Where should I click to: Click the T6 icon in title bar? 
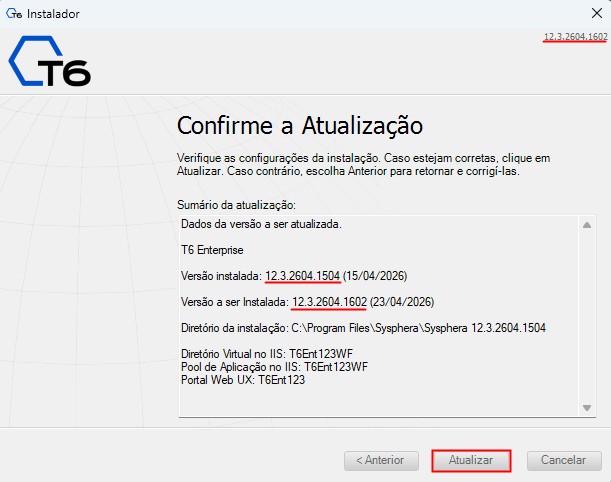click(14, 14)
